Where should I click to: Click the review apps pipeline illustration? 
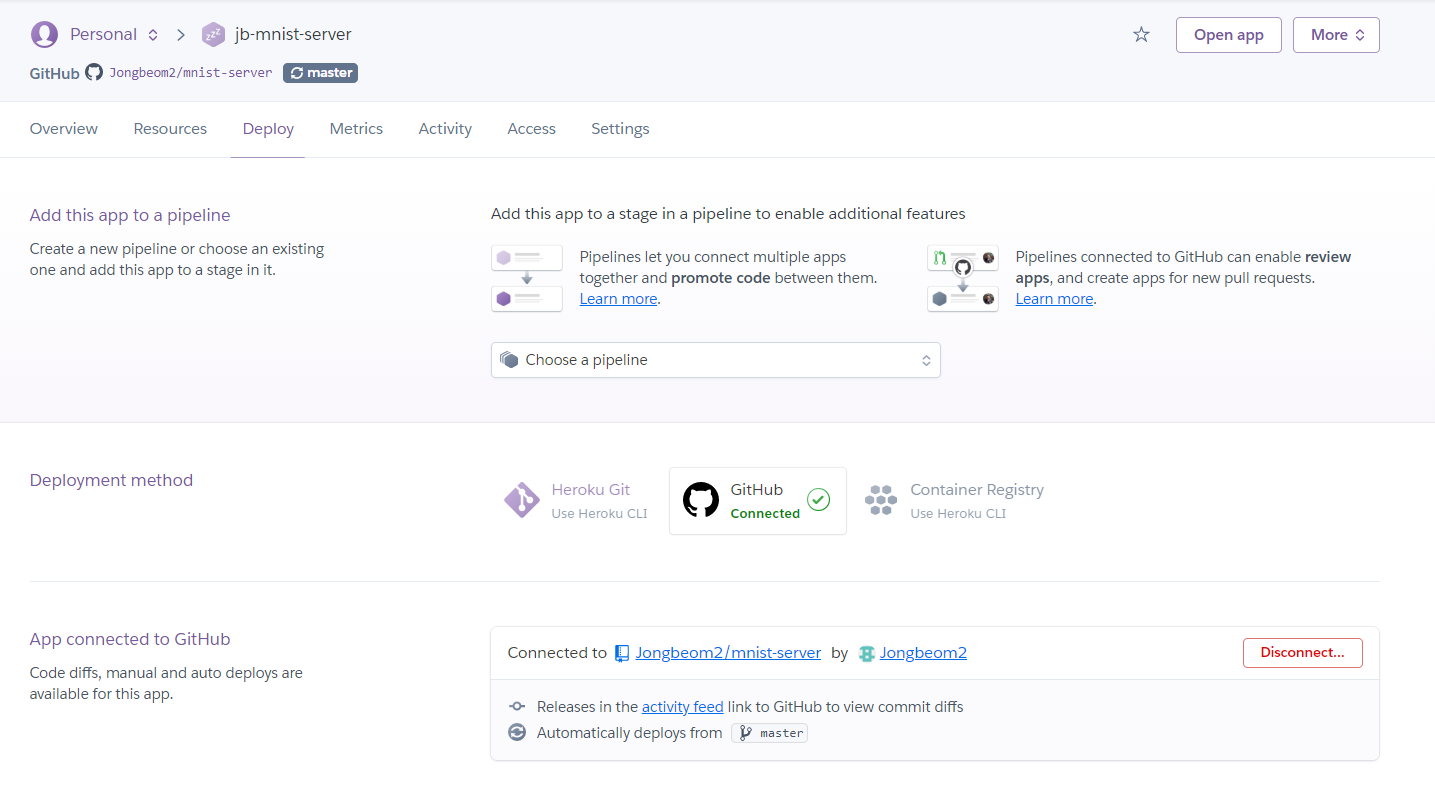coord(963,279)
